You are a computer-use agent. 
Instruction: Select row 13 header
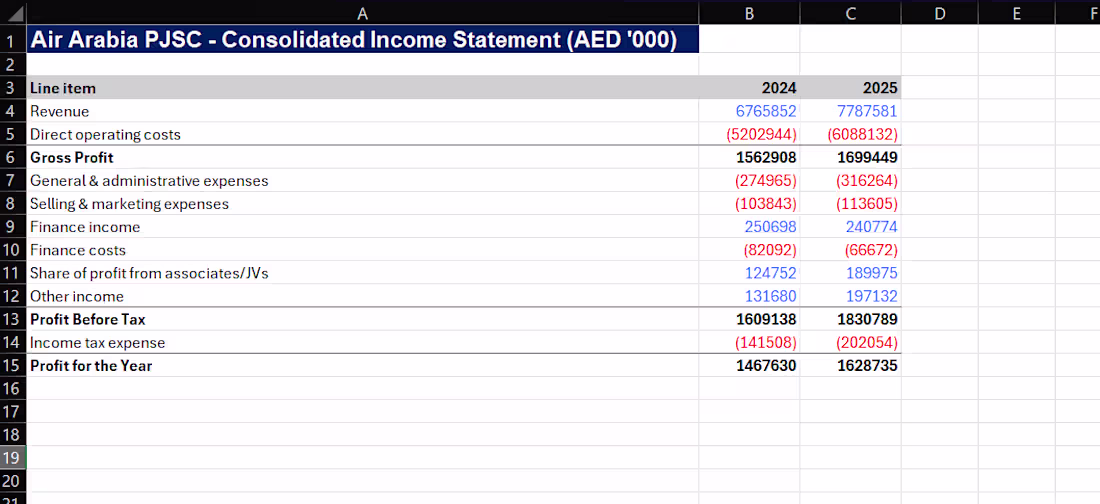pos(13,319)
